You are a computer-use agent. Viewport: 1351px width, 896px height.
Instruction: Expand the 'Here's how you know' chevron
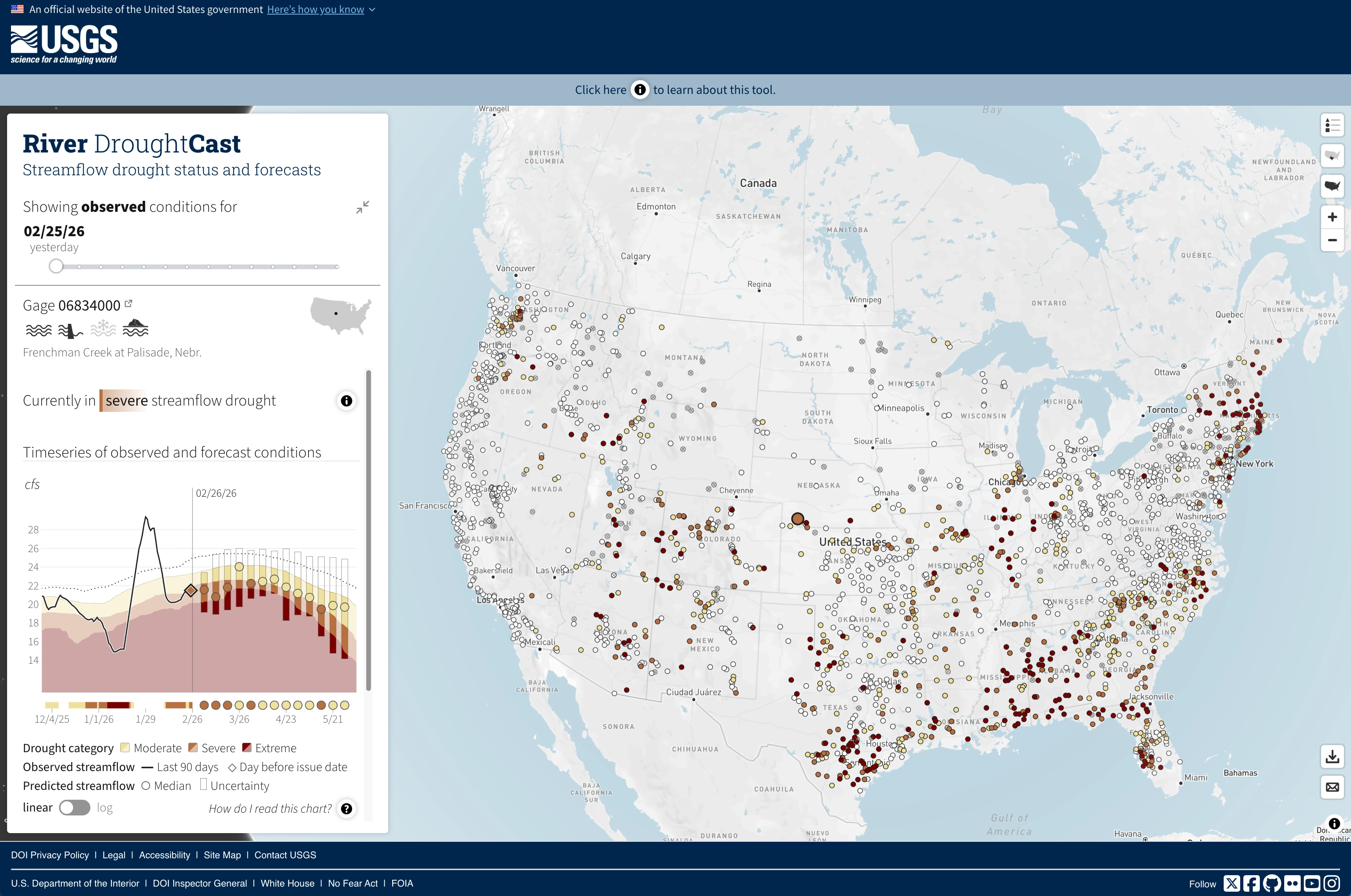372,10
